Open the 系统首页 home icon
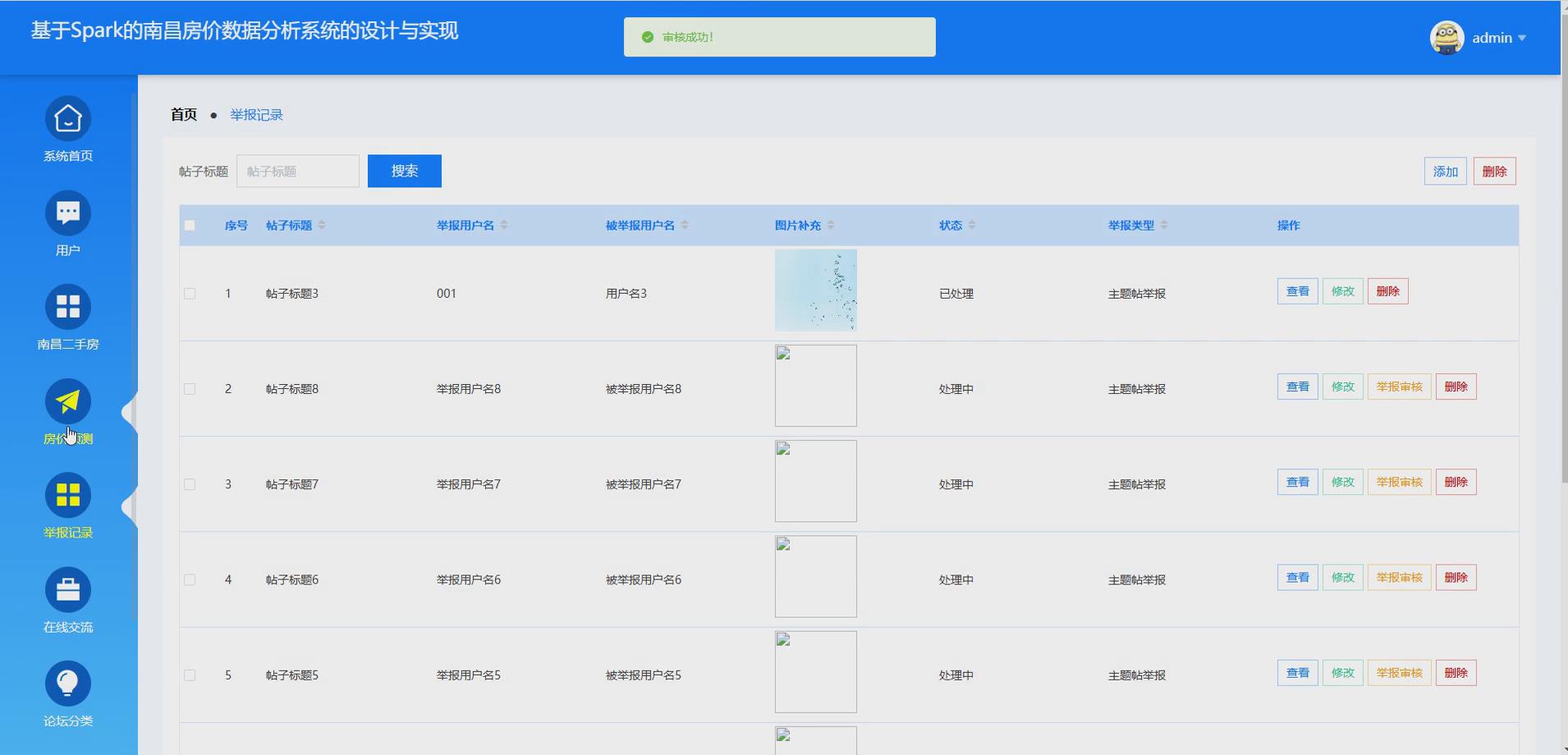 [x=68, y=119]
